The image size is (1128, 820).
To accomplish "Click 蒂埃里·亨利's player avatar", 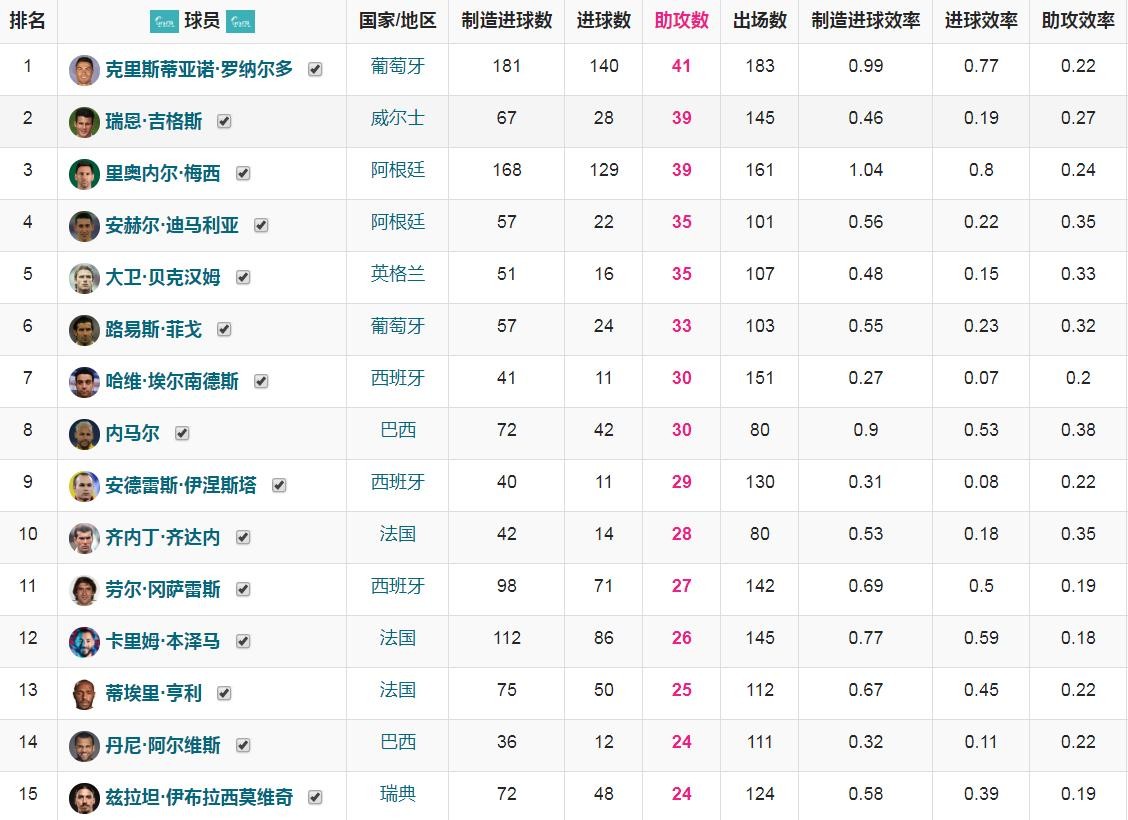I will click(84, 694).
